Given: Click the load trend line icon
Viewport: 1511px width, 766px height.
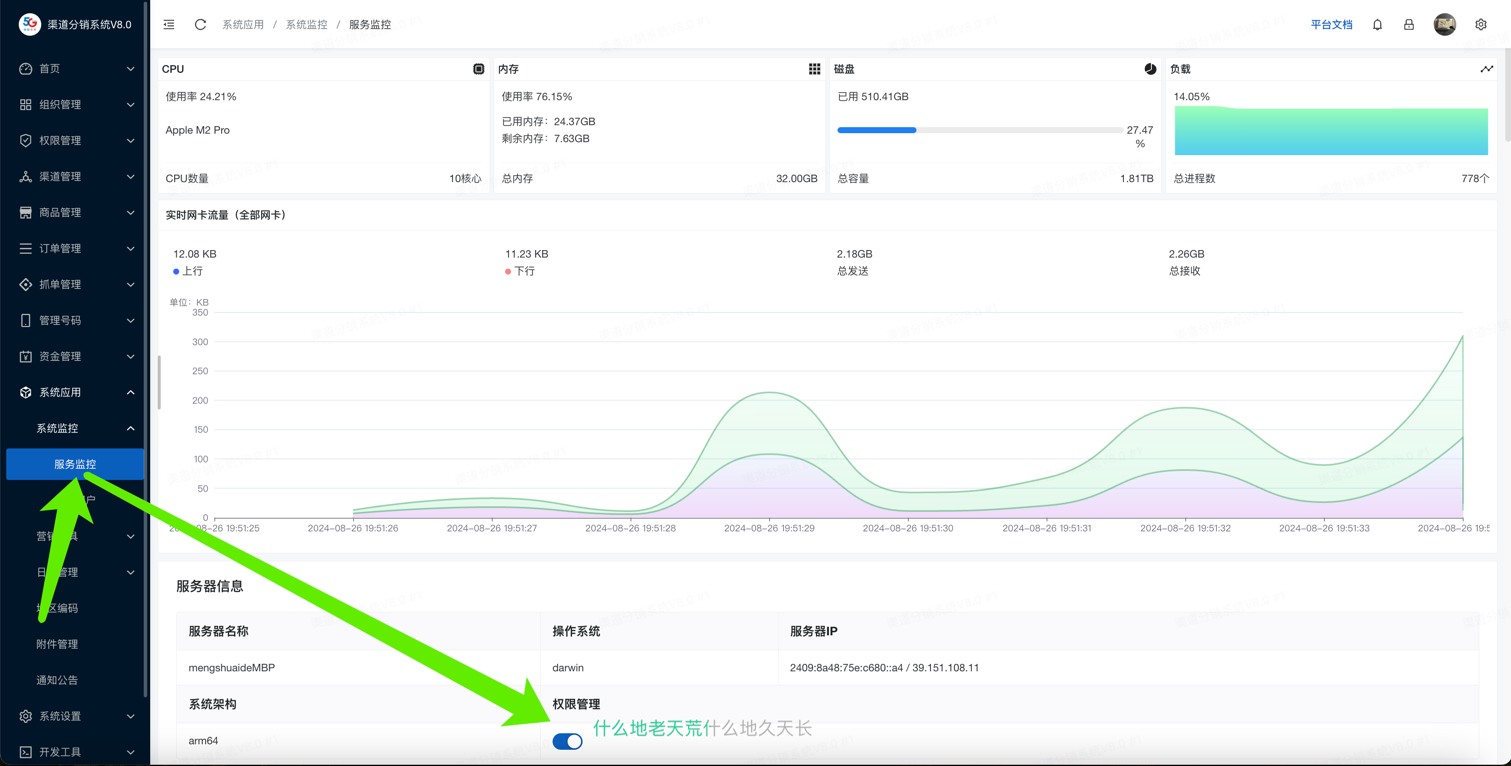Looking at the screenshot, I should [x=1486, y=69].
